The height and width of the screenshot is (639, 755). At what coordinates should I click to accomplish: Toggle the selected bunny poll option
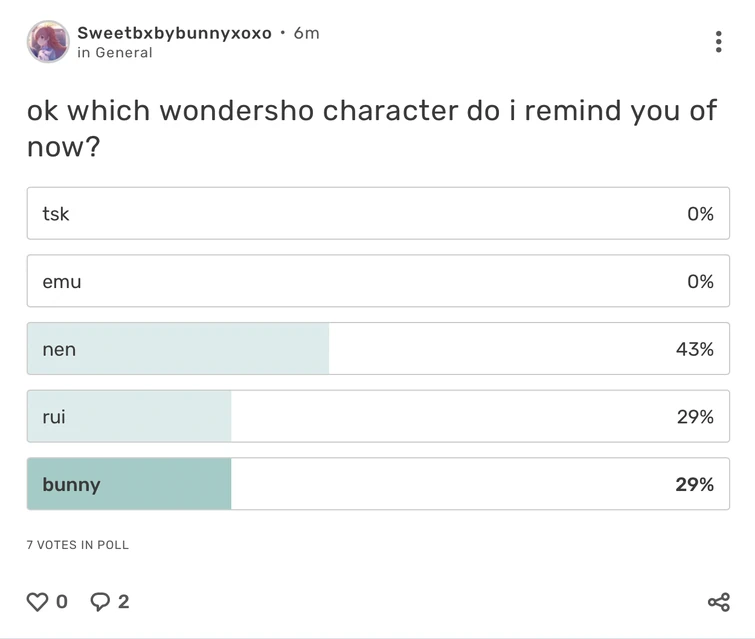click(377, 485)
